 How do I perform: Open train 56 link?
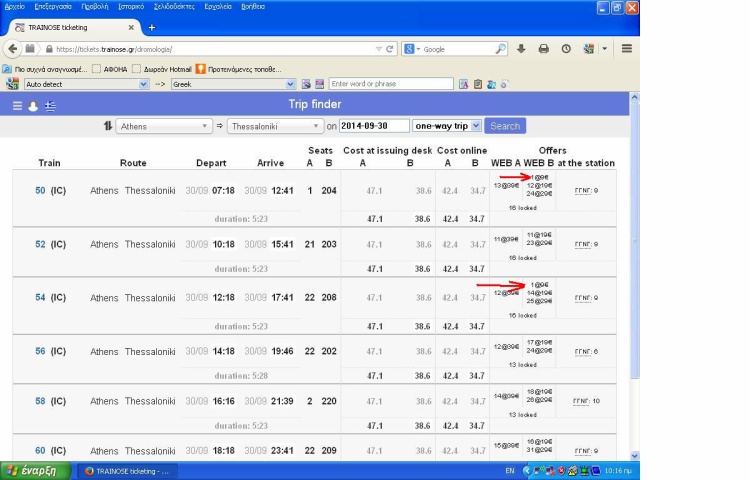pos(40,351)
